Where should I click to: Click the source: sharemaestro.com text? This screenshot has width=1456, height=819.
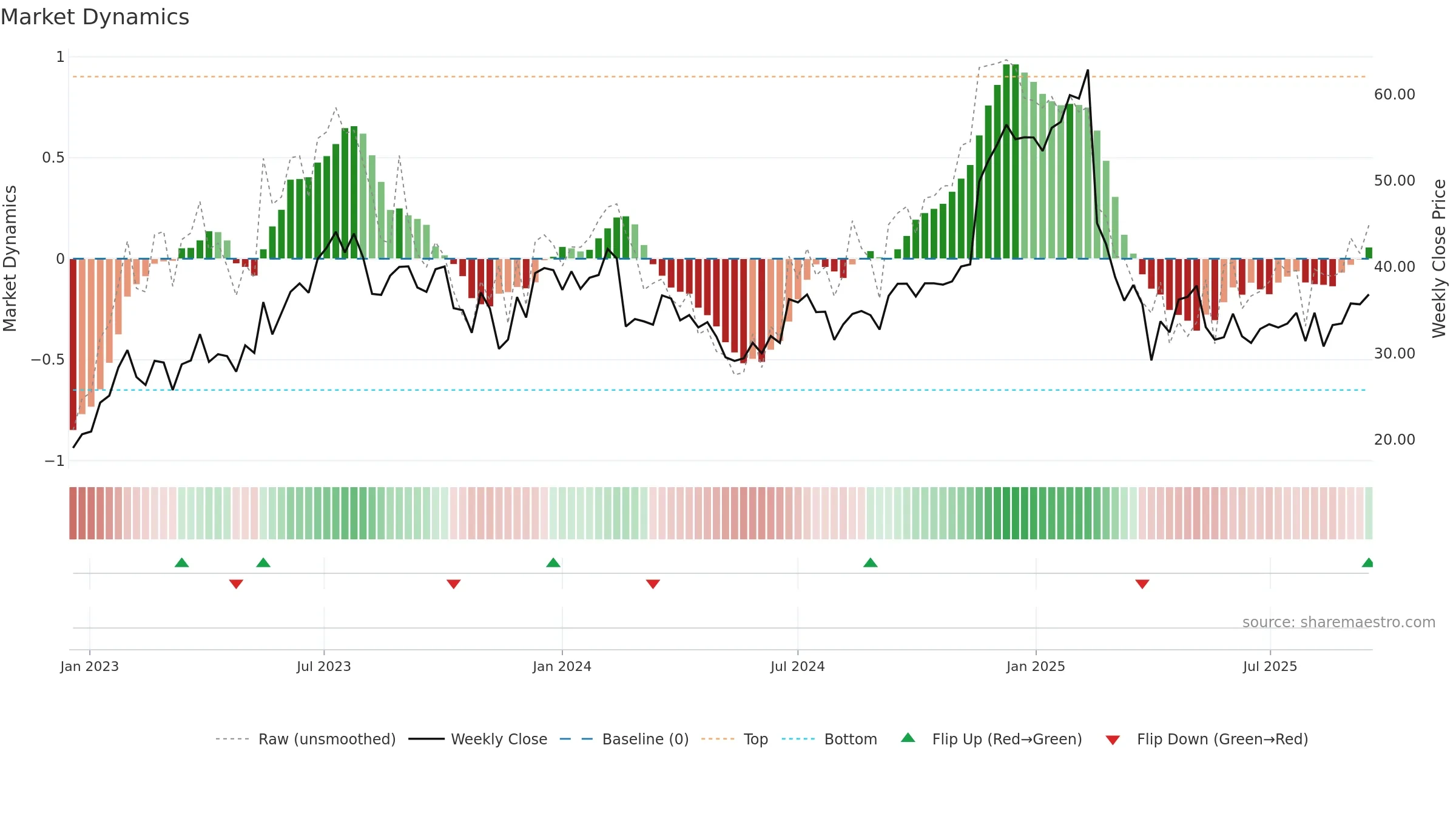(1339, 622)
